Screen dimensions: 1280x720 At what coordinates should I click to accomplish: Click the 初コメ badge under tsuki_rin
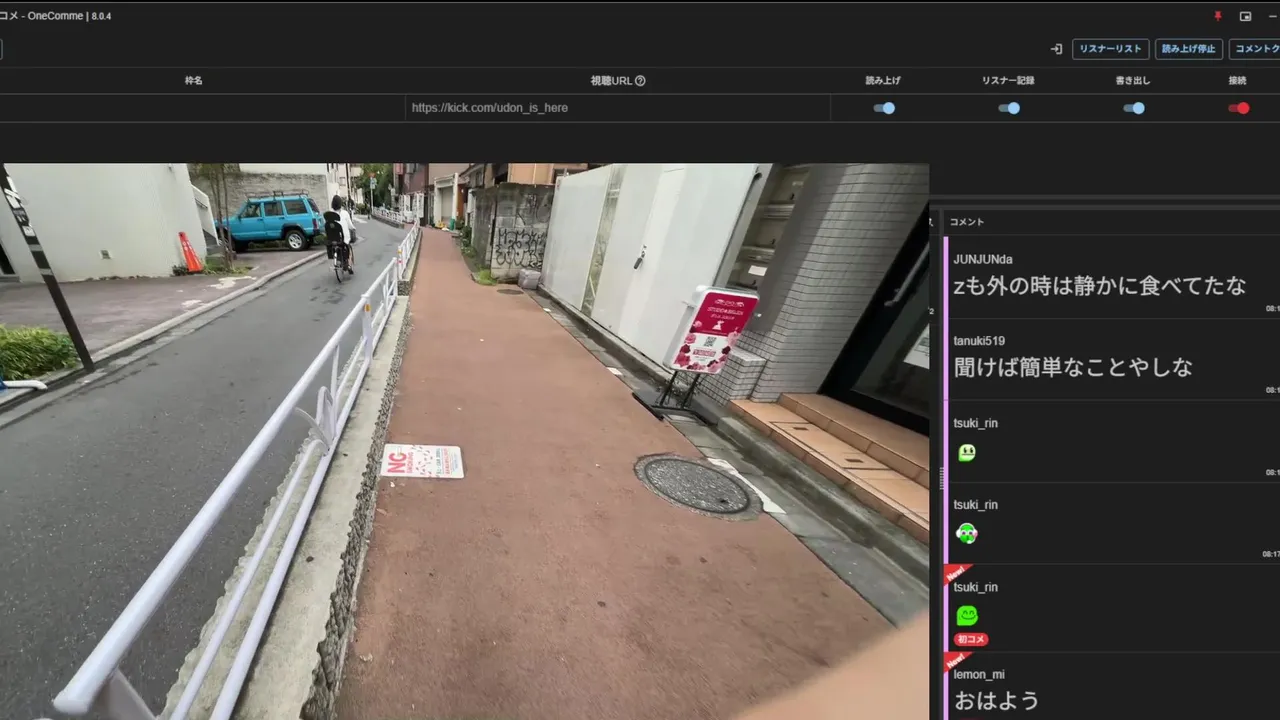point(971,639)
